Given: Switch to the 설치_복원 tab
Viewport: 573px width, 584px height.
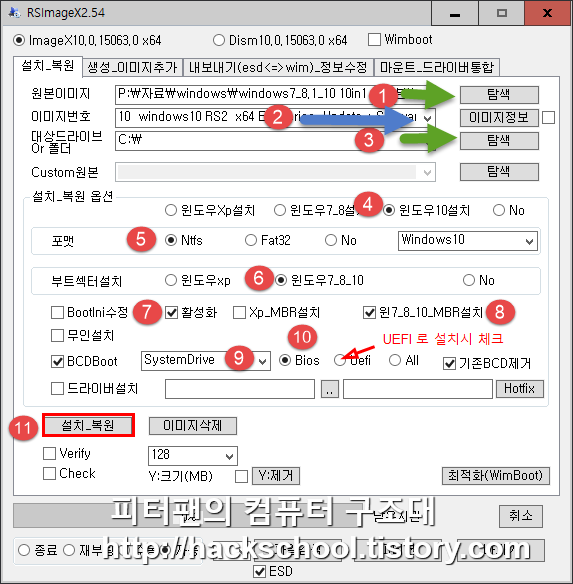Looking at the screenshot, I should point(48,66).
